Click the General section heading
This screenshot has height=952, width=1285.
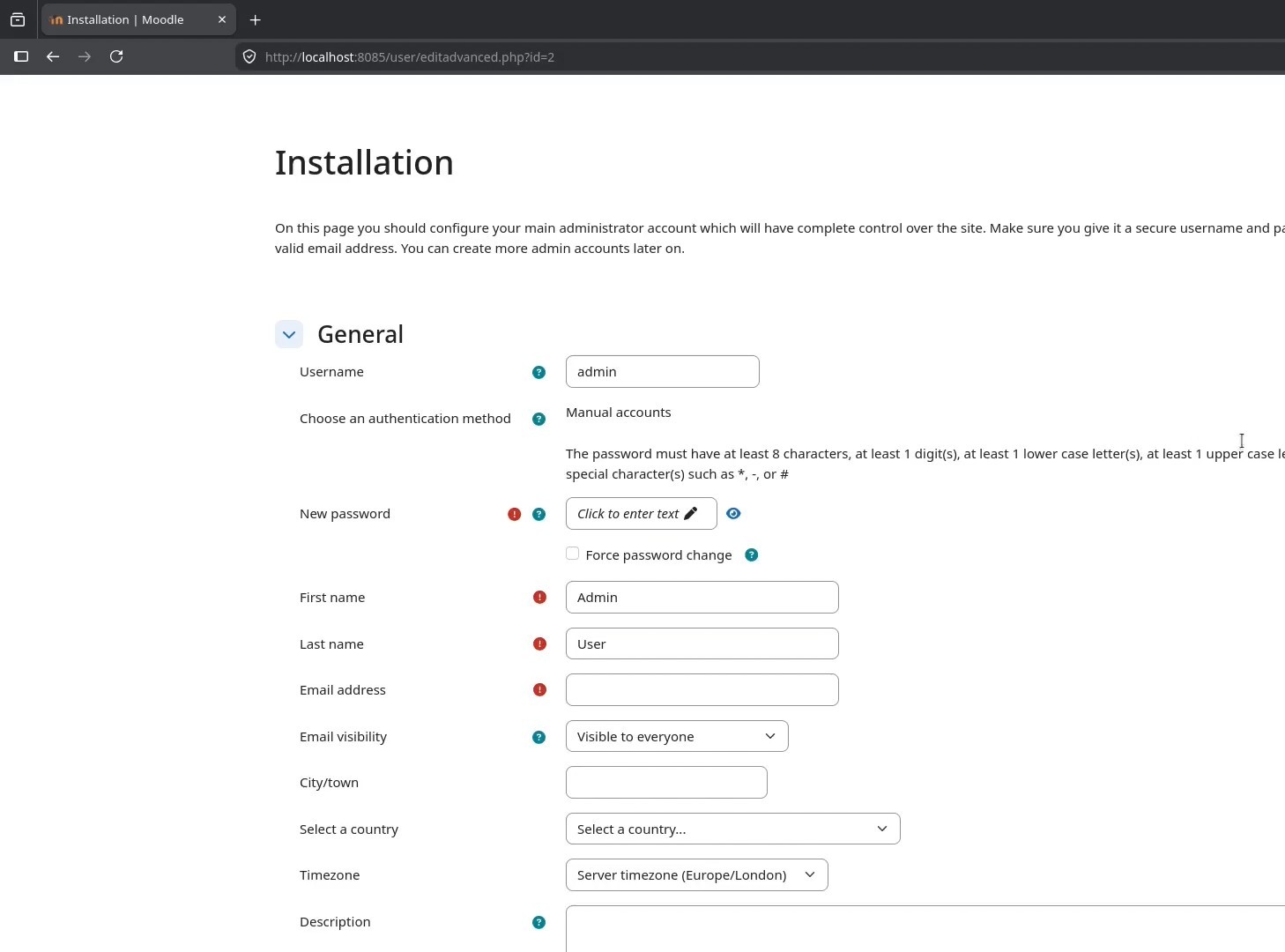[360, 334]
